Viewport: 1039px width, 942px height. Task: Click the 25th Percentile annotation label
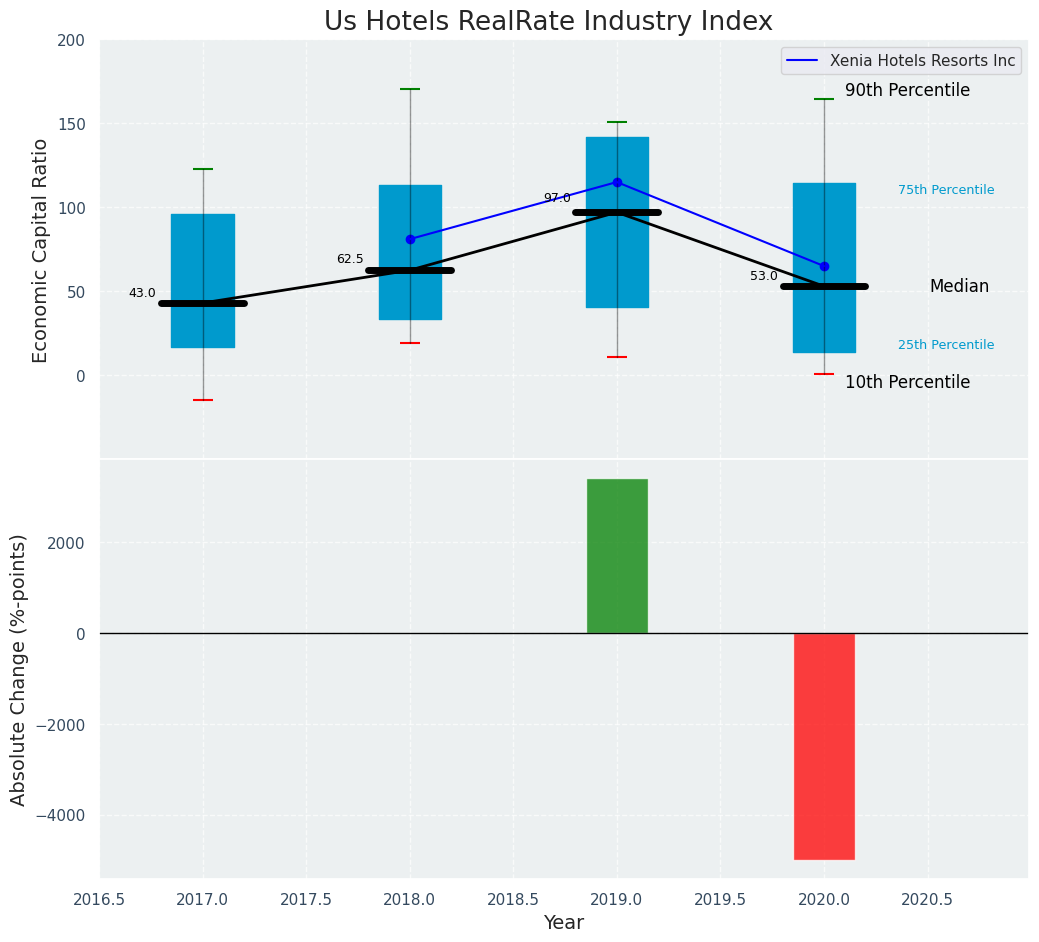945,345
